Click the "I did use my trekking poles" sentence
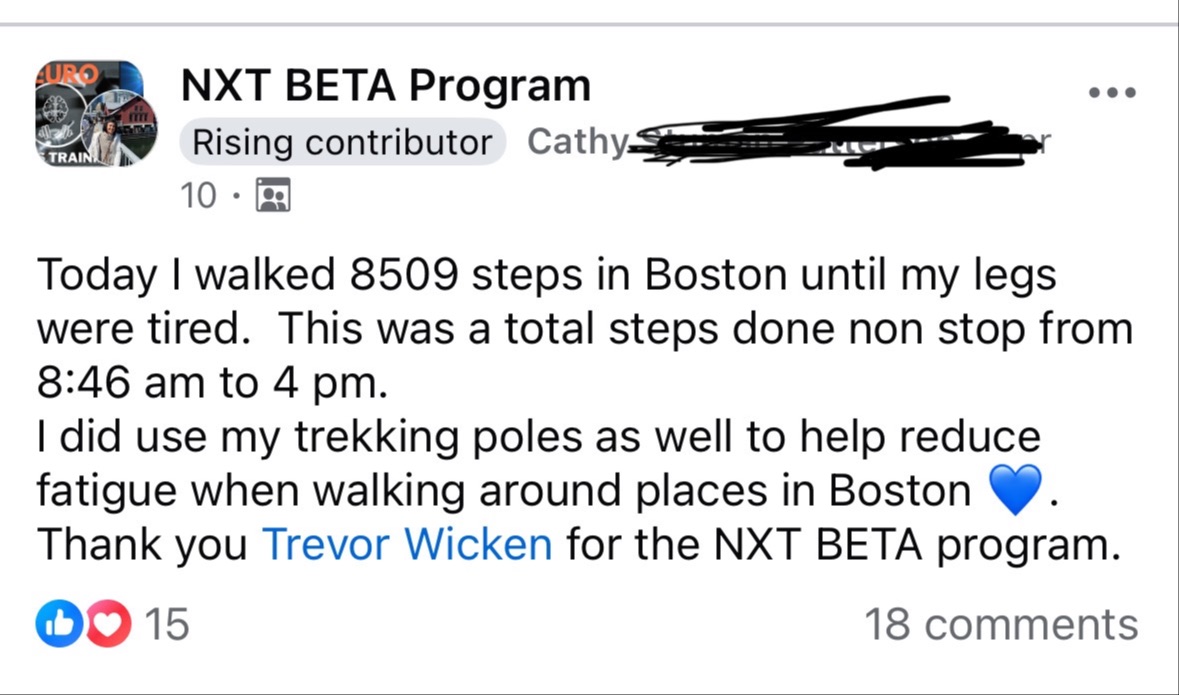The height and width of the screenshot is (695, 1179). pos(538,437)
